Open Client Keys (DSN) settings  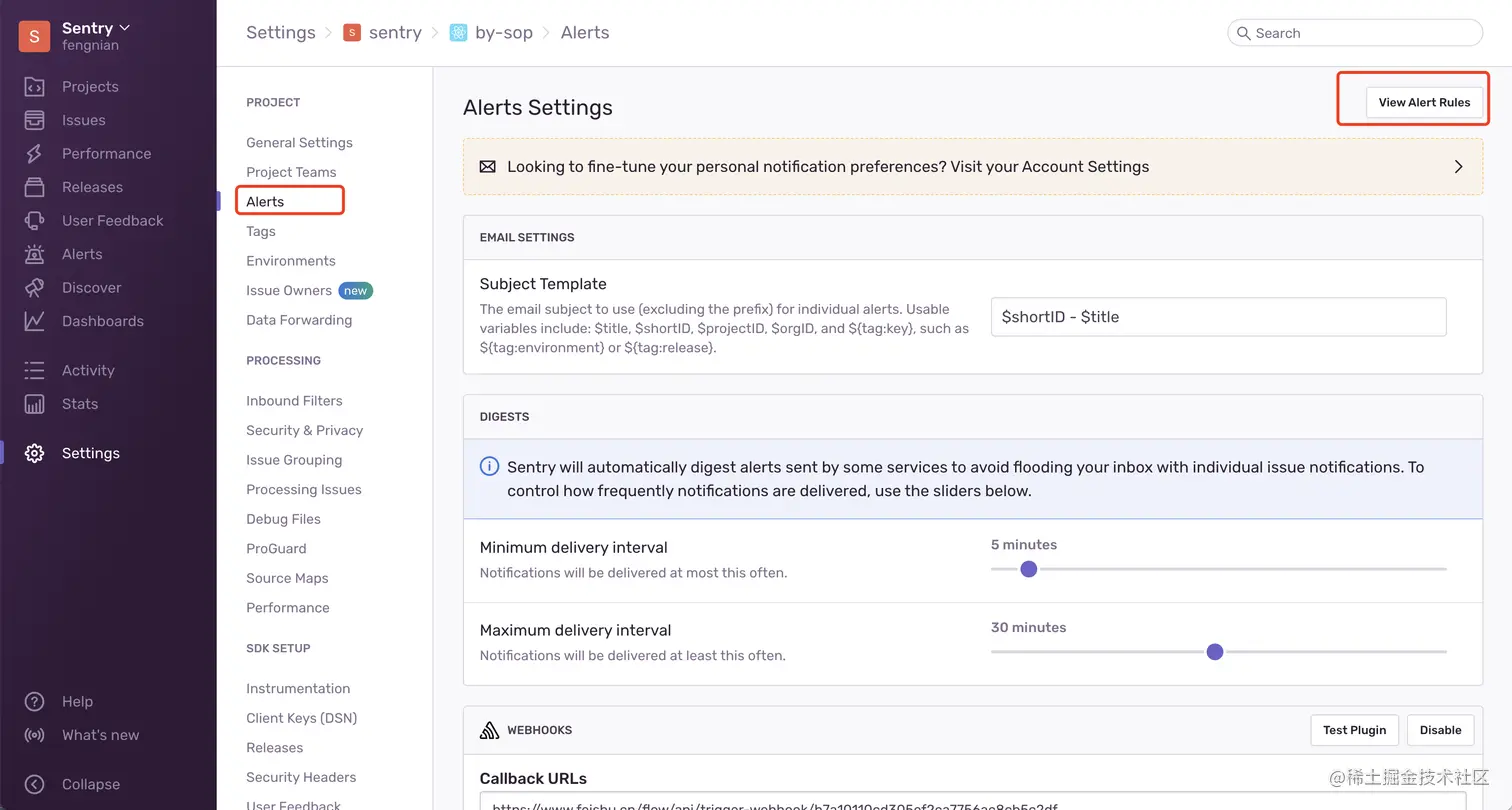[x=301, y=718]
